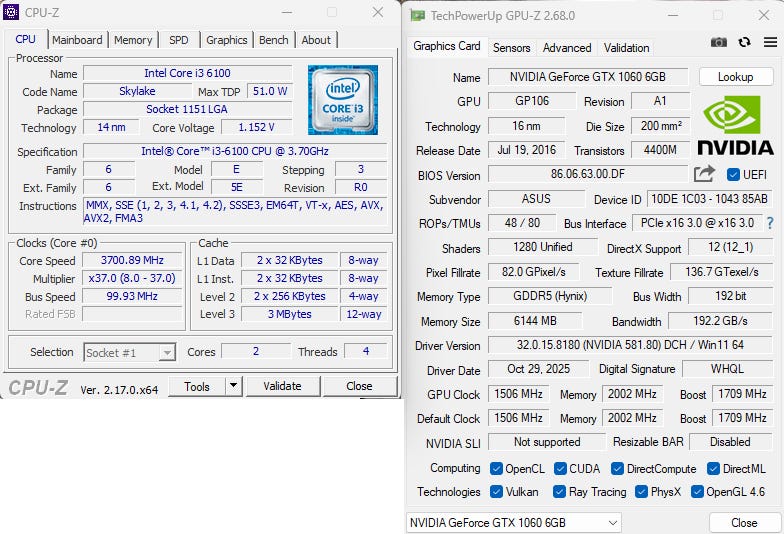
Task: Click the Validate button in CPU-Z
Action: pyautogui.click(x=282, y=386)
